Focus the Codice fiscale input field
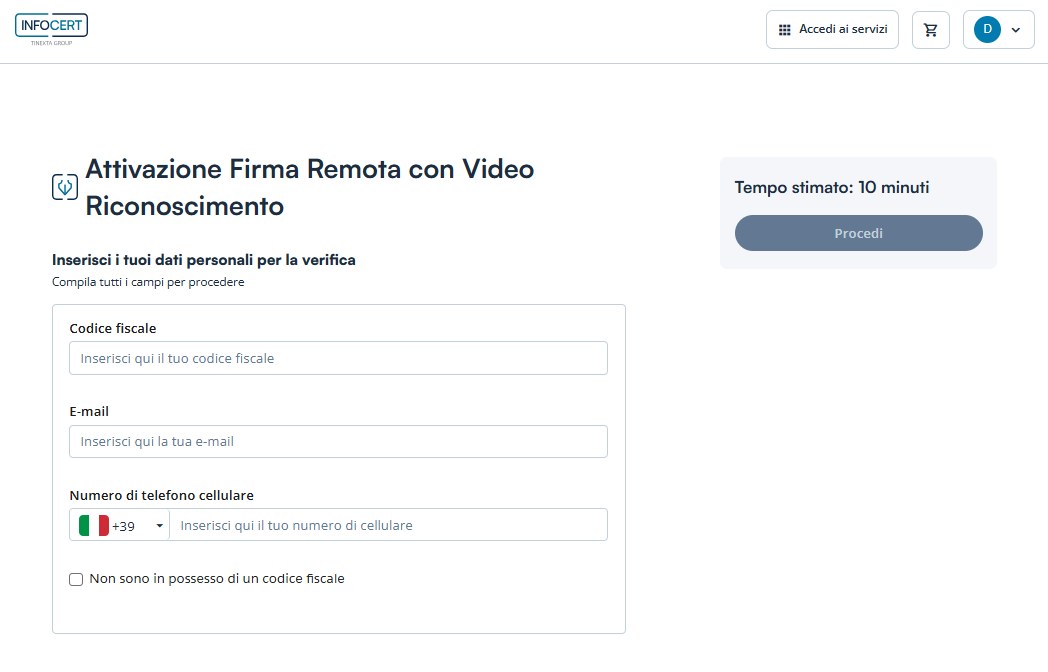 338,358
